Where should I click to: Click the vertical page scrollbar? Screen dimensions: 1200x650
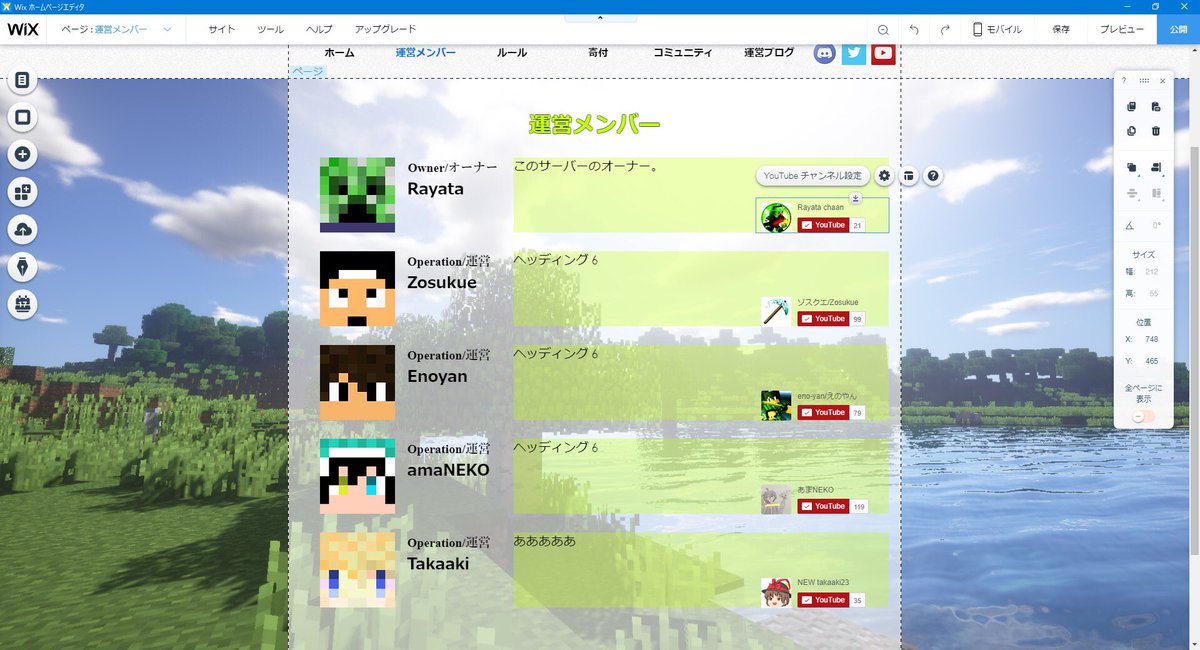(x=1195, y=350)
